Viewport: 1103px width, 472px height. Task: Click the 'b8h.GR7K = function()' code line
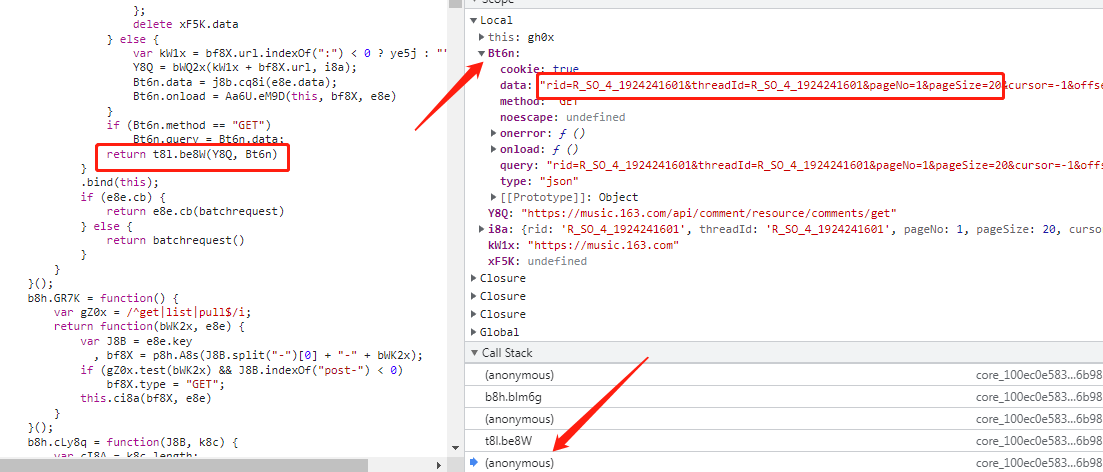coord(103,298)
